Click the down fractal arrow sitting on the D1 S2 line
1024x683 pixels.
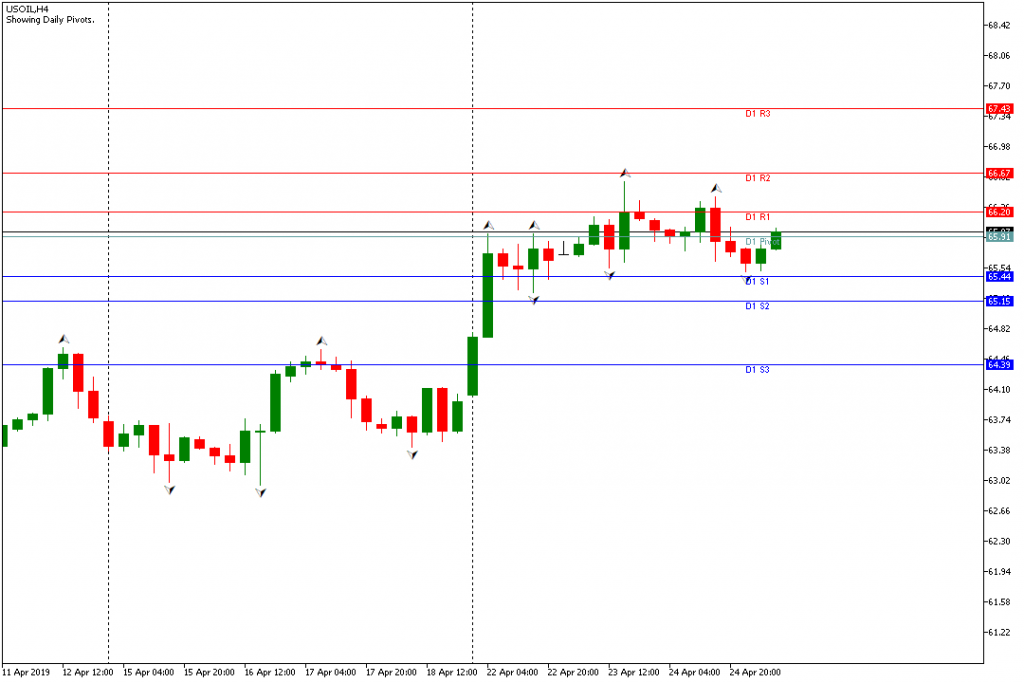pyautogui.click(x=534, y=300)
